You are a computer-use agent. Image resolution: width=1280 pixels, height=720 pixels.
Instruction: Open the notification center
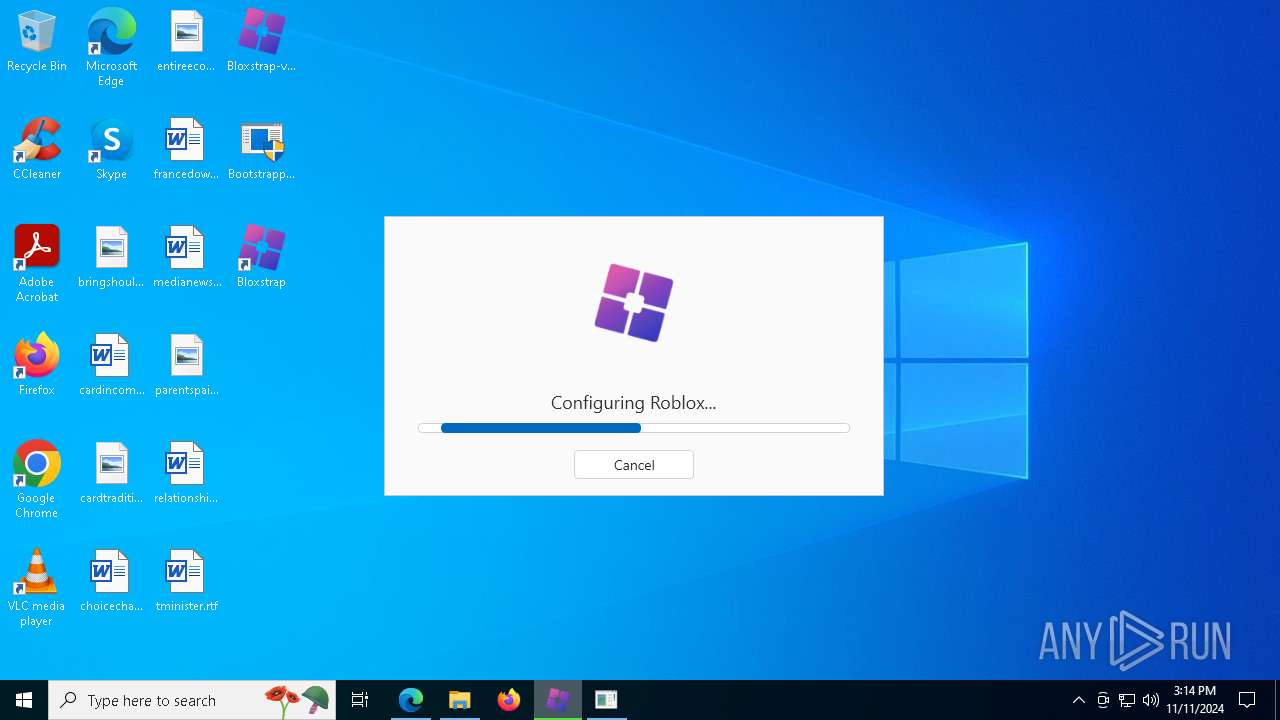click(1247, 700)
